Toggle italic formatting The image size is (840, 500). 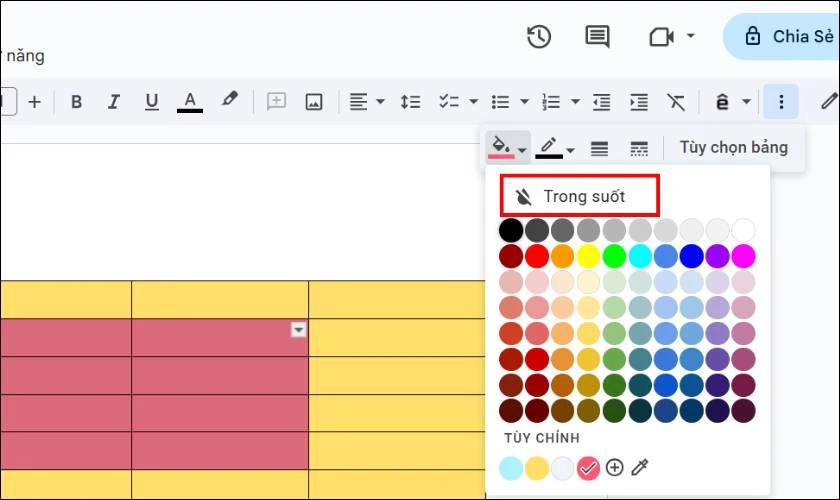click(x=114, y=101)
